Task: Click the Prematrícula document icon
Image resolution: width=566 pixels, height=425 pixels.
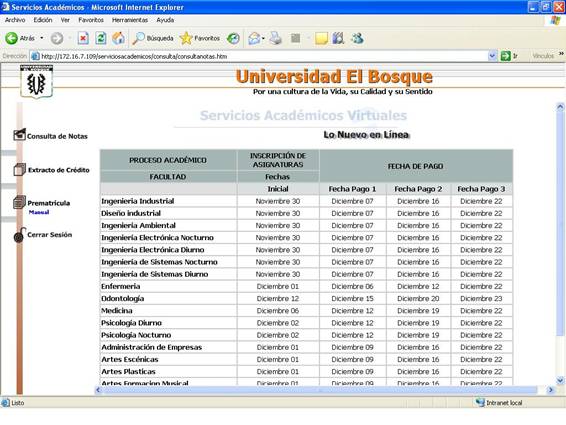Action: [x=19, y=202]
